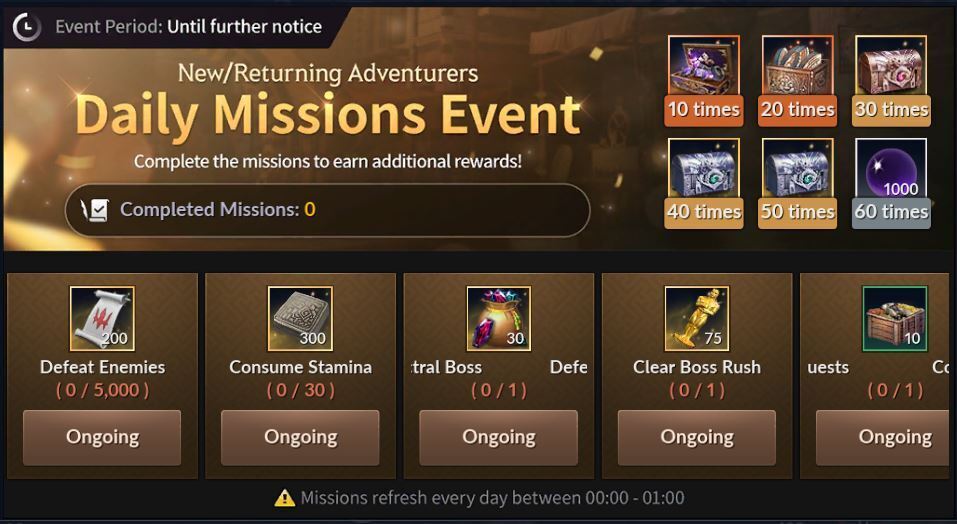957x524 pixels.
Task: Click the Ongoing button under the gem bag mission
Action: pos(499,437)
